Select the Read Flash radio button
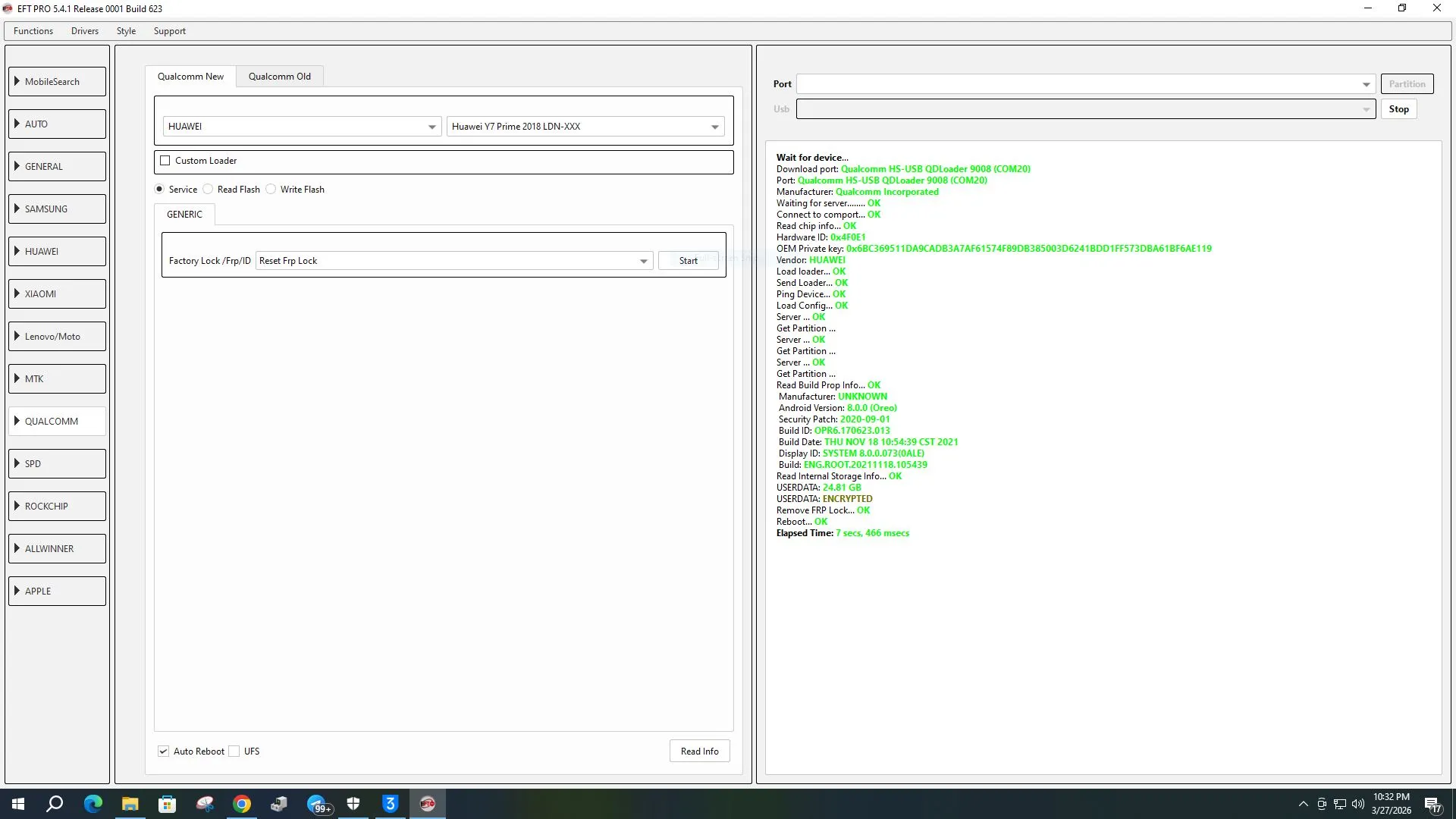The width and height of the screenshot is (1456, 819). coord(209,190)
